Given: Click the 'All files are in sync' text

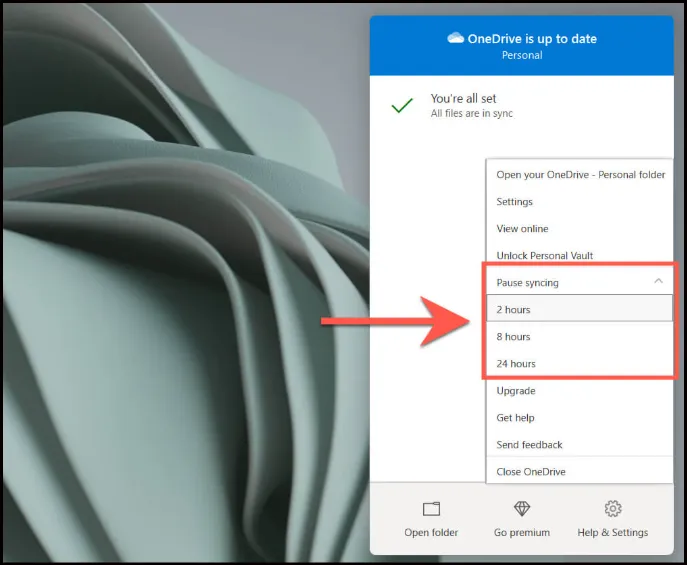Looking at the screenshot, I should [471, 113].
